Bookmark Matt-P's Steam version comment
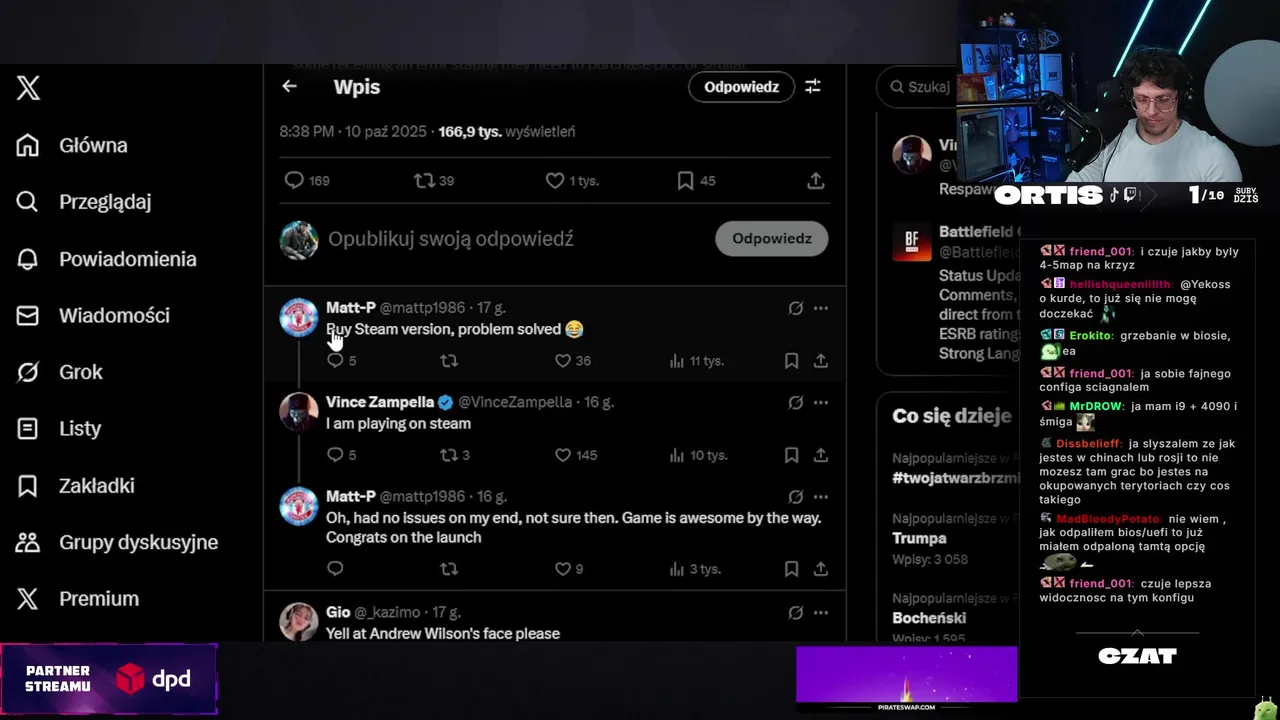 tap(791, 361)
